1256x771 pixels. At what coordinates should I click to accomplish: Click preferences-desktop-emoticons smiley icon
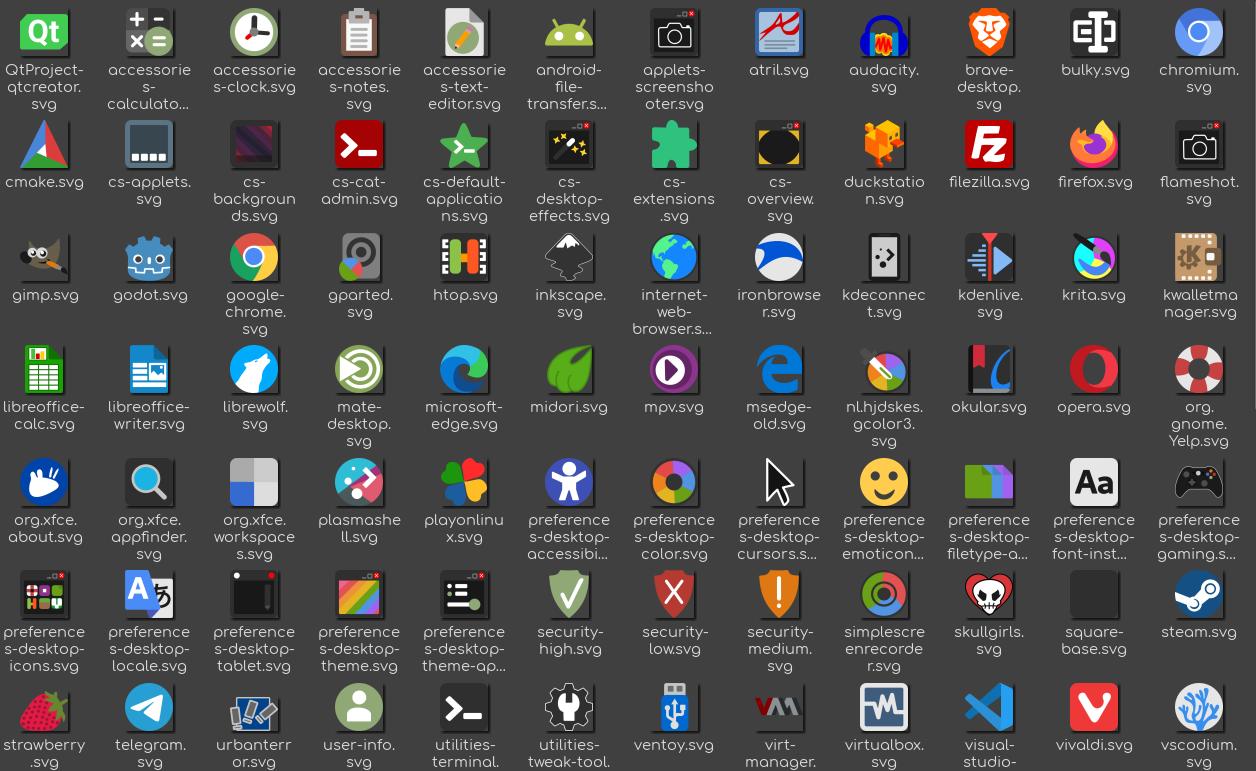pyautogui.click(x=884, y=483)
